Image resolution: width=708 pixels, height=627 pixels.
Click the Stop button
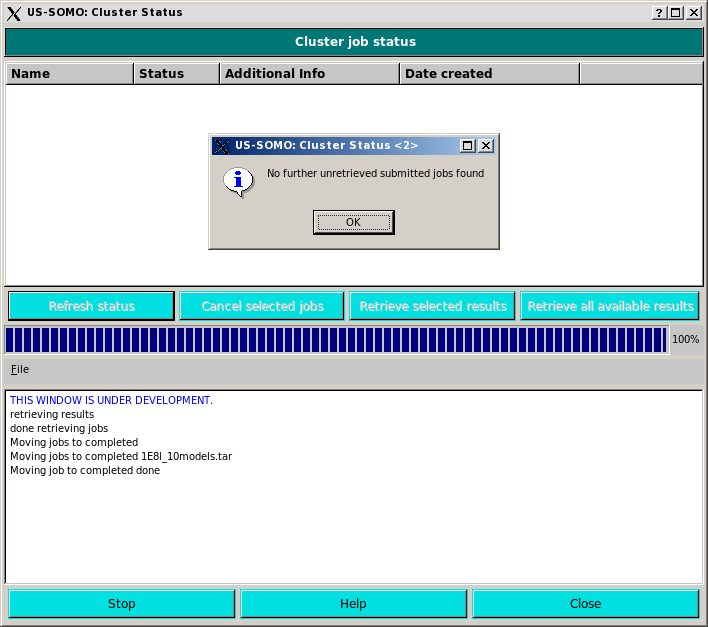[x=121, y=604]
